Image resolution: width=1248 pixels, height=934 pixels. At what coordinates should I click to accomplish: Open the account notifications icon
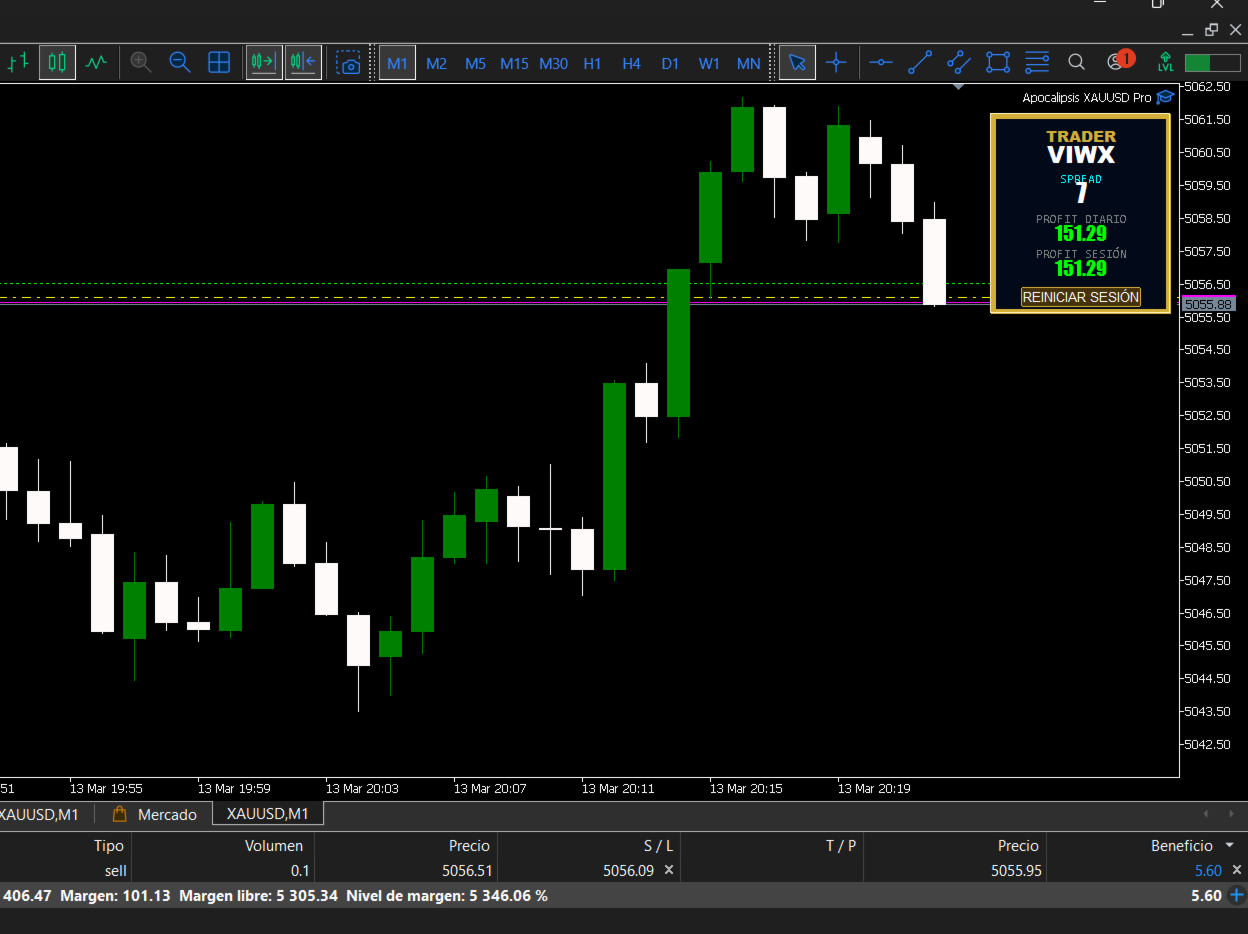tap(1119, 62)
